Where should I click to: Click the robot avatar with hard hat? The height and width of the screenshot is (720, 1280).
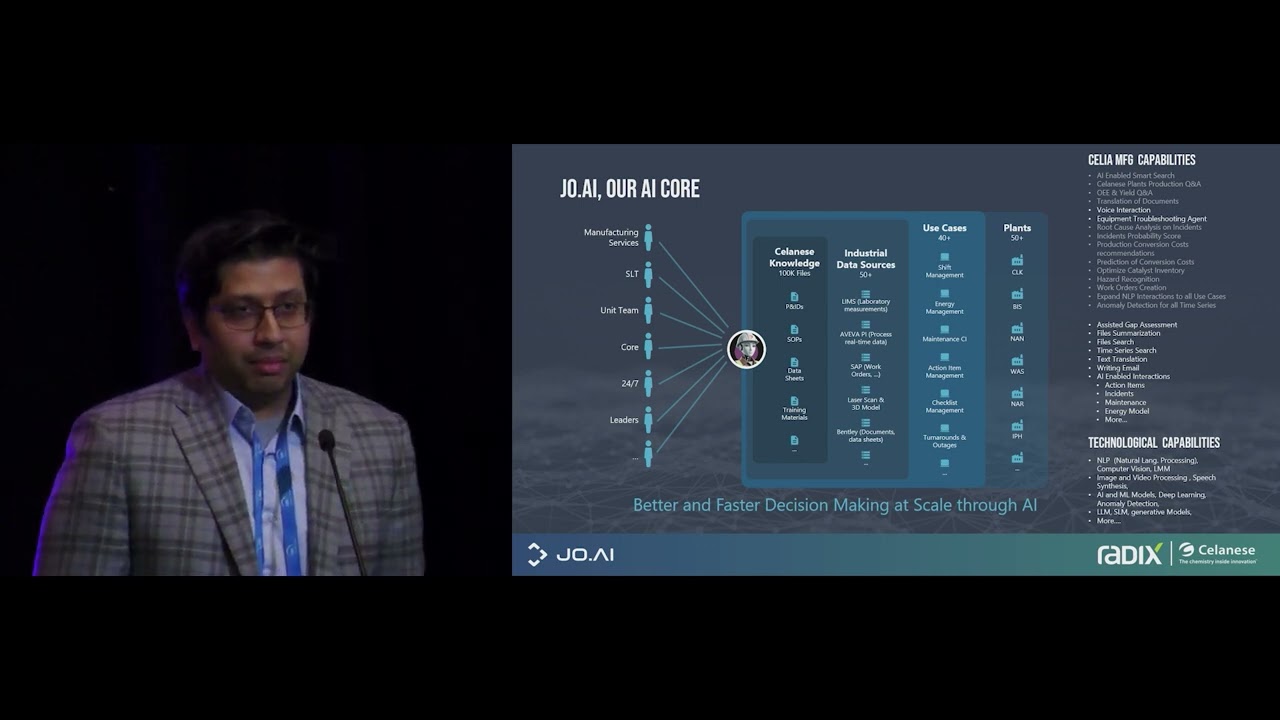746,349
